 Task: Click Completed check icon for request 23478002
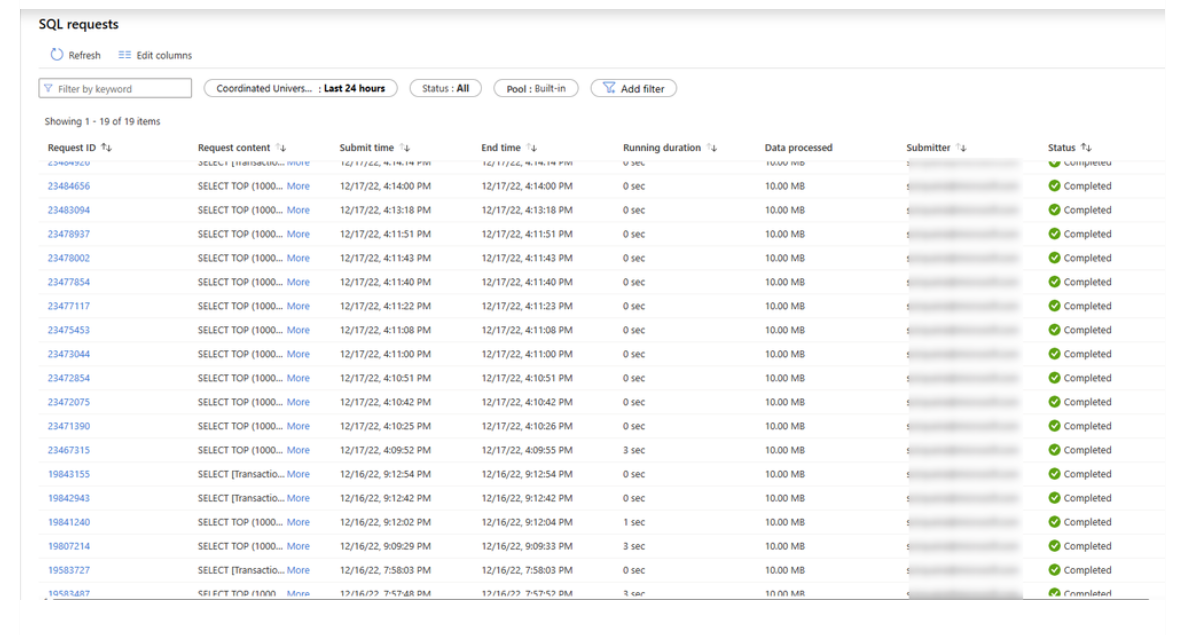pos(1055,258)
